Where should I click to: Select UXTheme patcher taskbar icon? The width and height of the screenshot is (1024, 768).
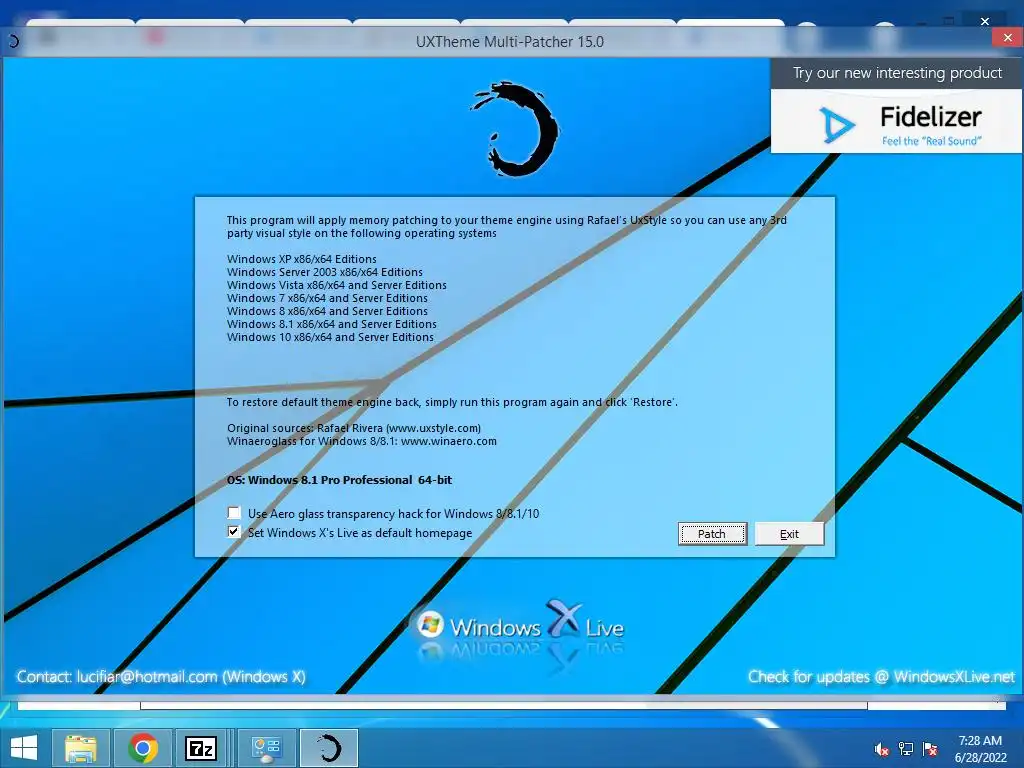click(x=328, y=748)
